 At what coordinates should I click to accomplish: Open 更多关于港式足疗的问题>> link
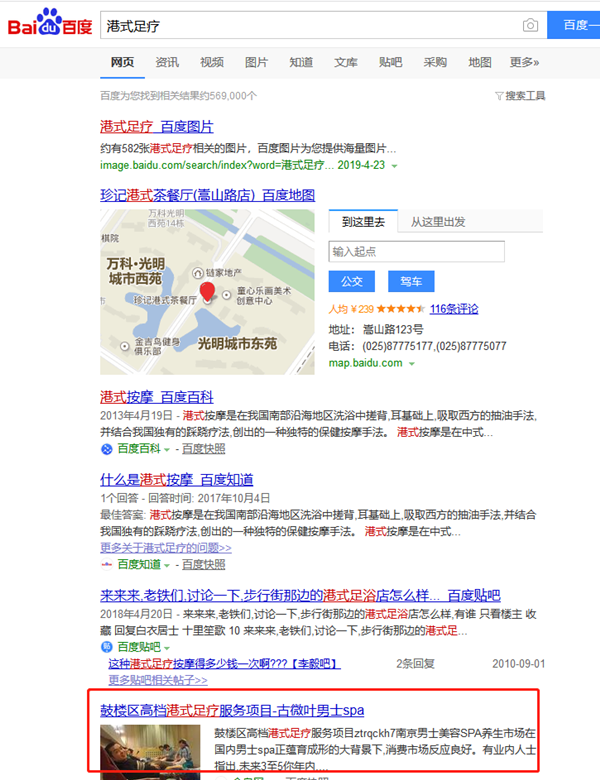point(166,548)
